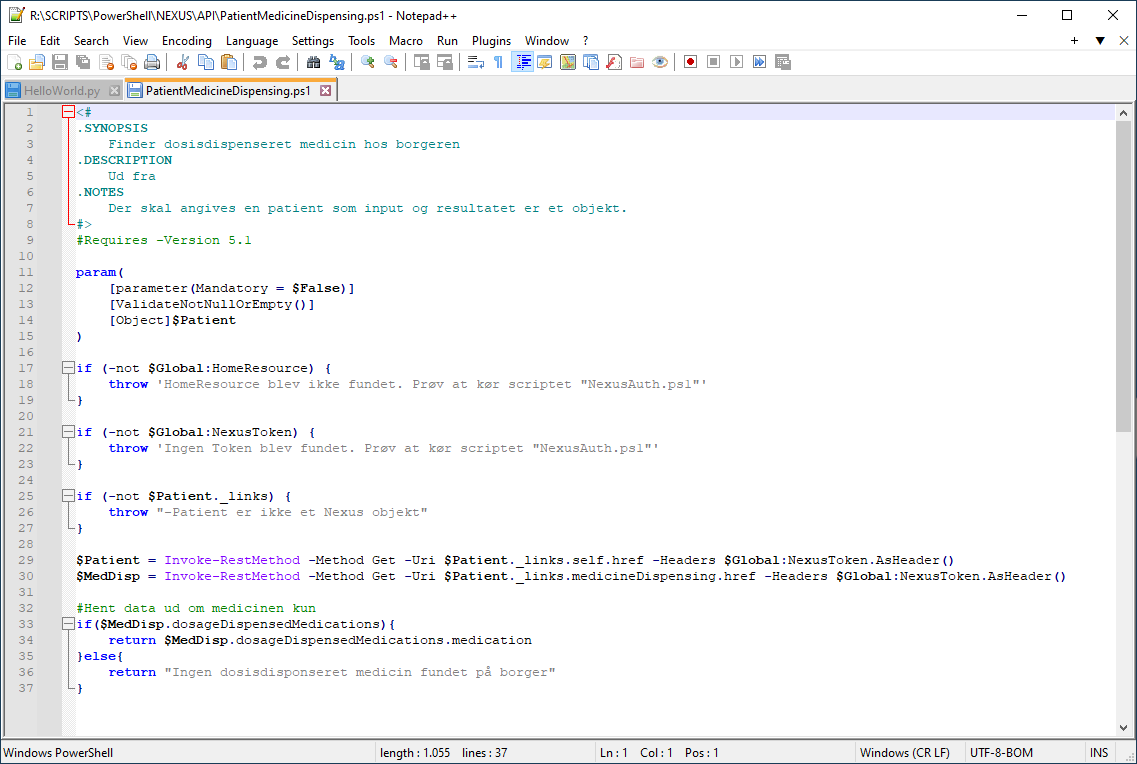Click the Paste clipboard icon
Screen dimensions: 1137x764
(229, 62)
